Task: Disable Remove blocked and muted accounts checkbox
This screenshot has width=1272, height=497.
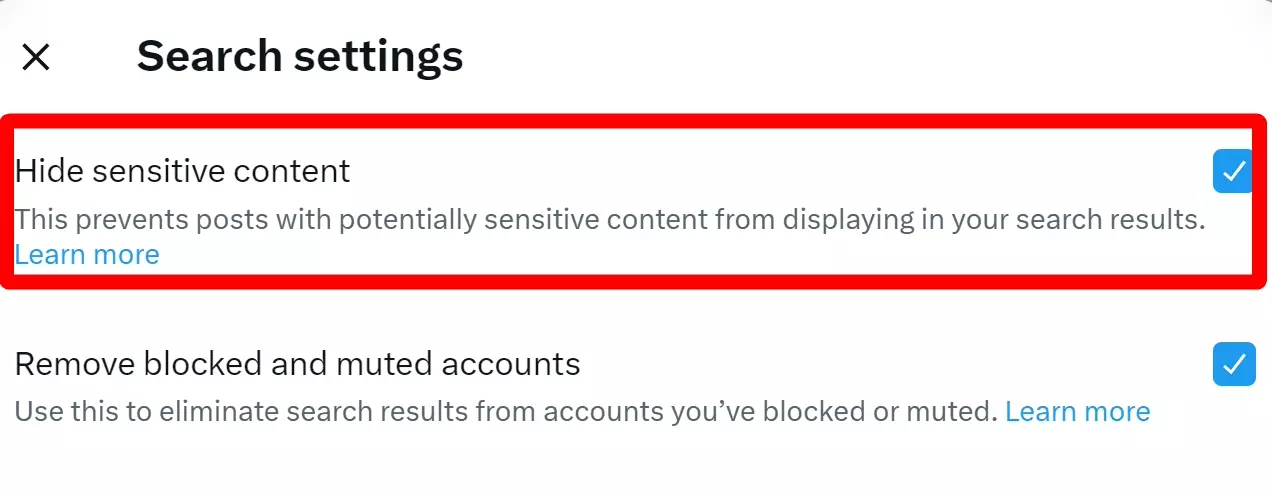Action: [1233, 364]
